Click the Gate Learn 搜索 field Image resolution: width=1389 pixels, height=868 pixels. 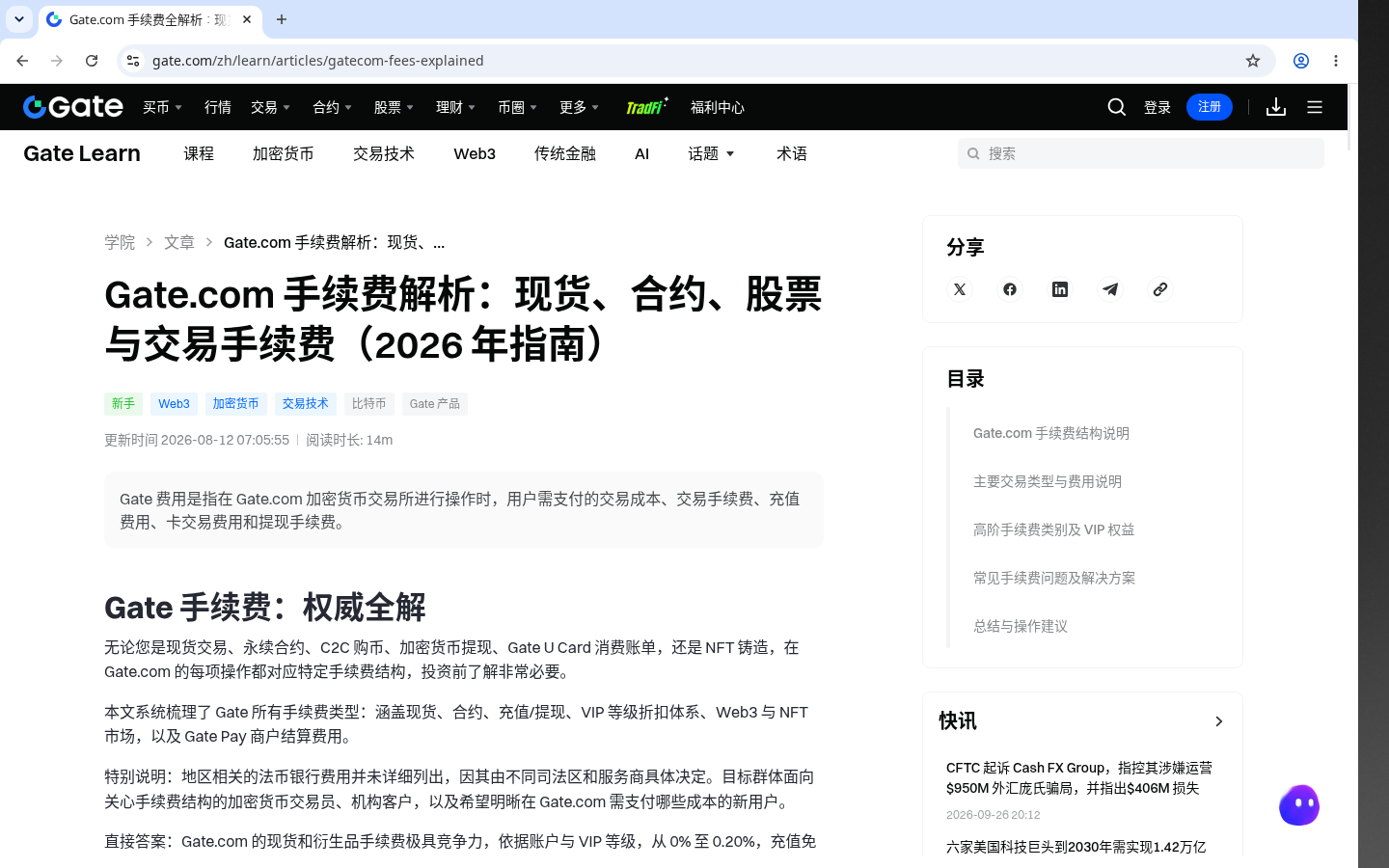(1141, 153)
